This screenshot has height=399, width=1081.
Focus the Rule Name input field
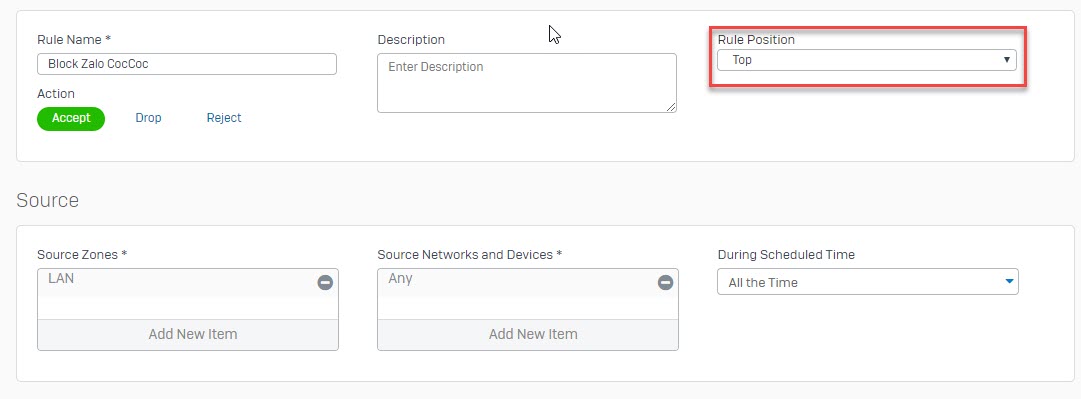(187, 64)
